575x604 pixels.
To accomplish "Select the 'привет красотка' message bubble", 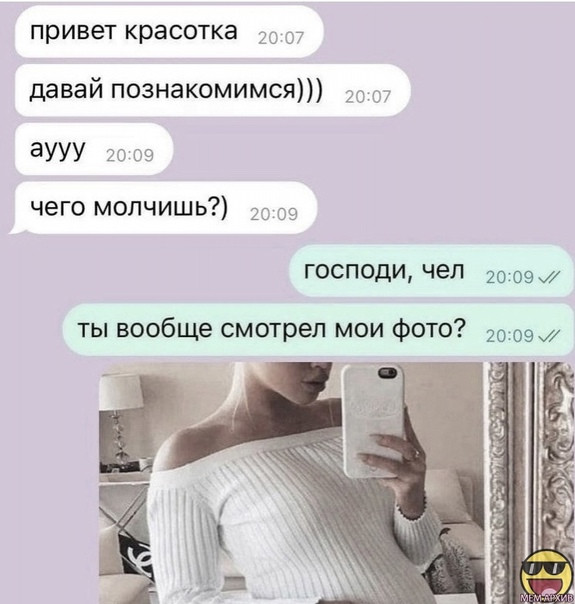I will point(168,32).
